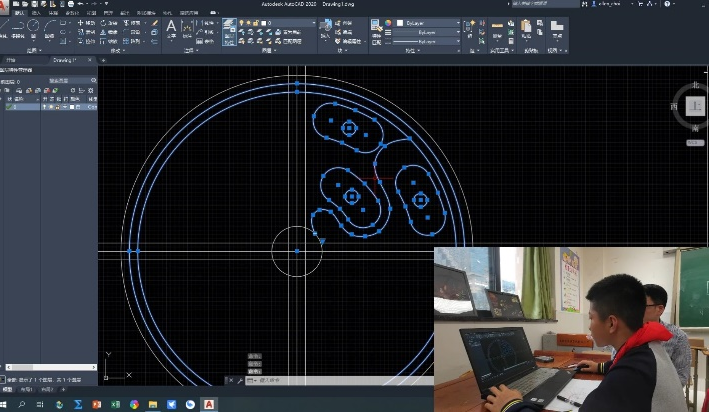
Task: Click the Array tool in Modify panel
Action: (132, 41)
